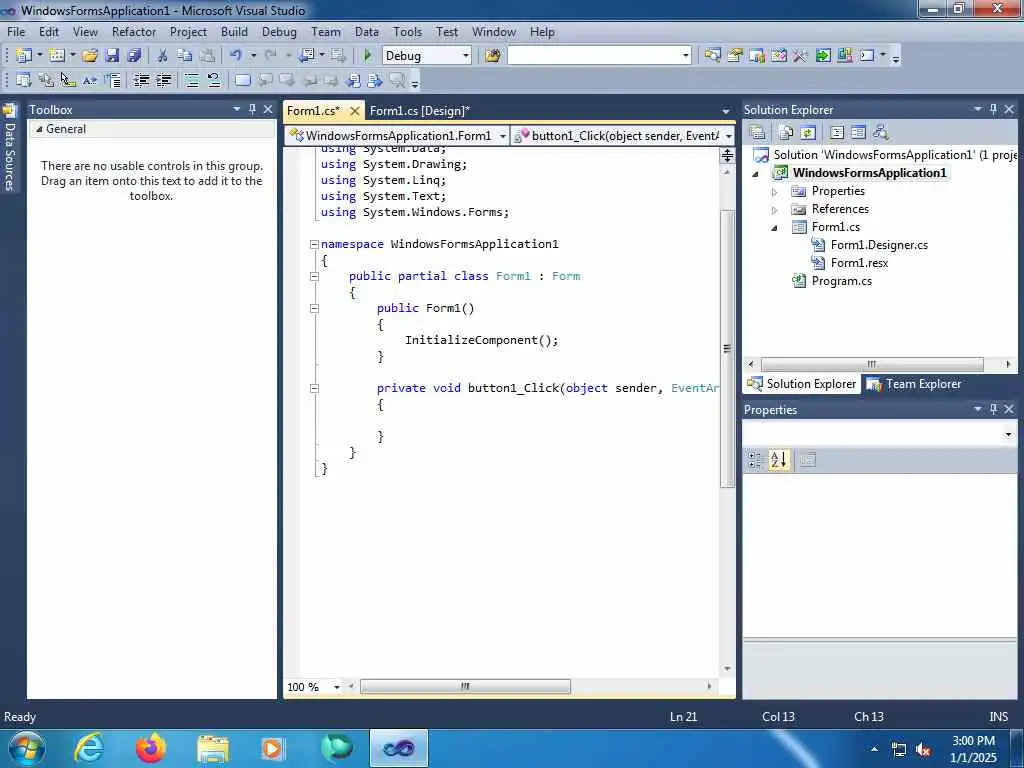1024x768 pixels.
Task: Click the Extension Manager green arrow icon
Action: 823,56
